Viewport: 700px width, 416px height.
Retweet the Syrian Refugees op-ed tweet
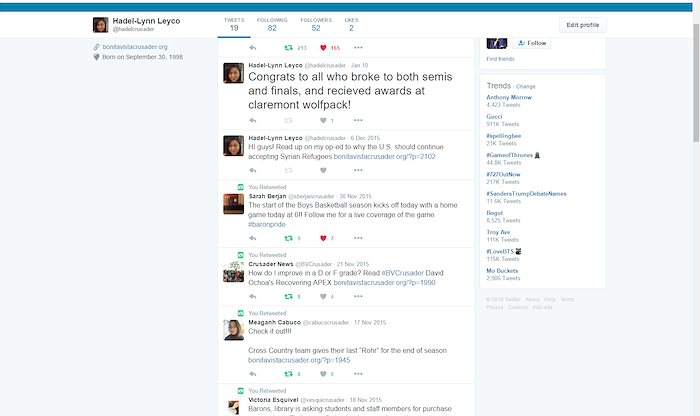(288, 170)
